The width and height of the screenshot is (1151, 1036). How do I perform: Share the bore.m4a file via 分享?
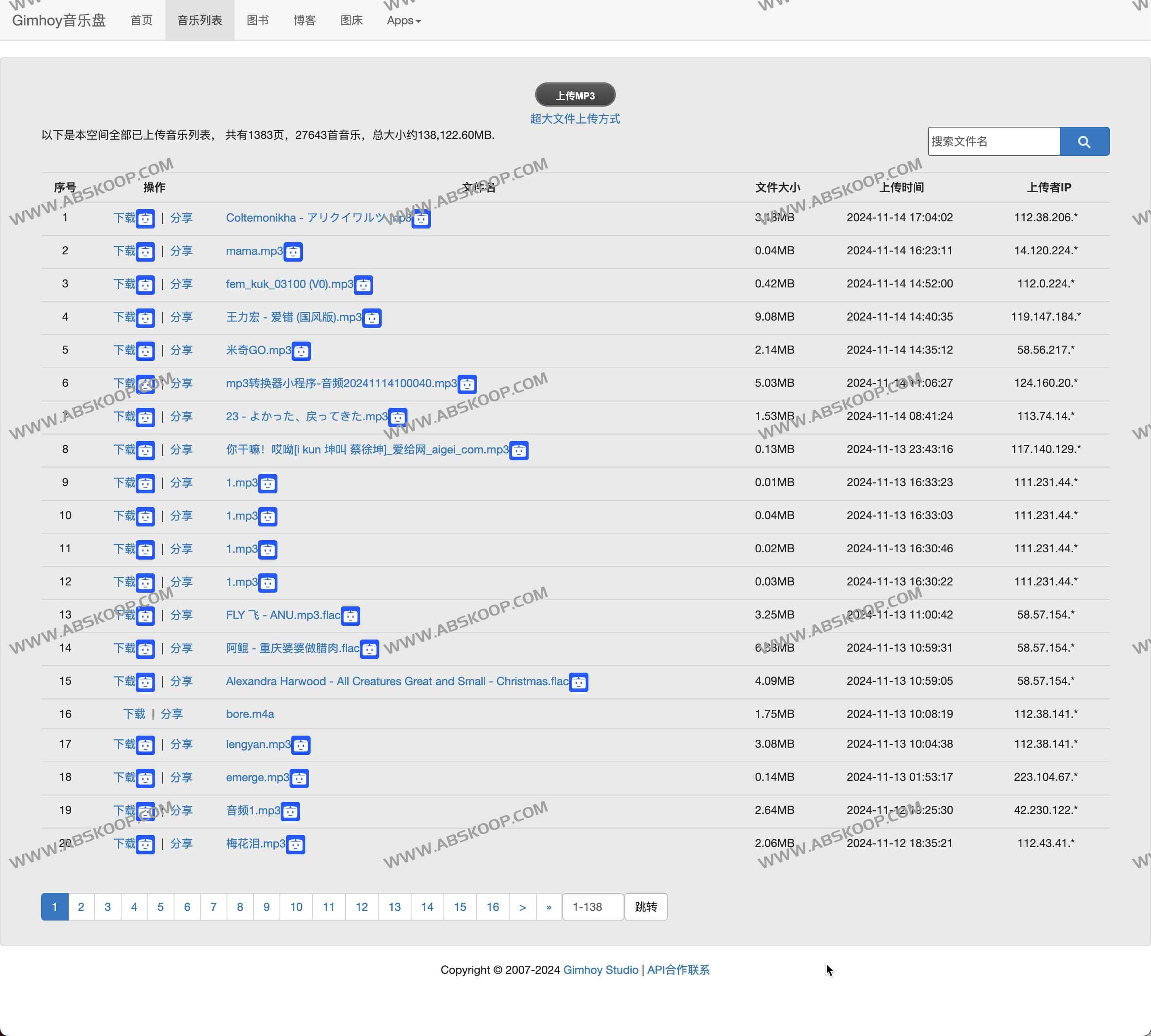click(x=171, y=714)
